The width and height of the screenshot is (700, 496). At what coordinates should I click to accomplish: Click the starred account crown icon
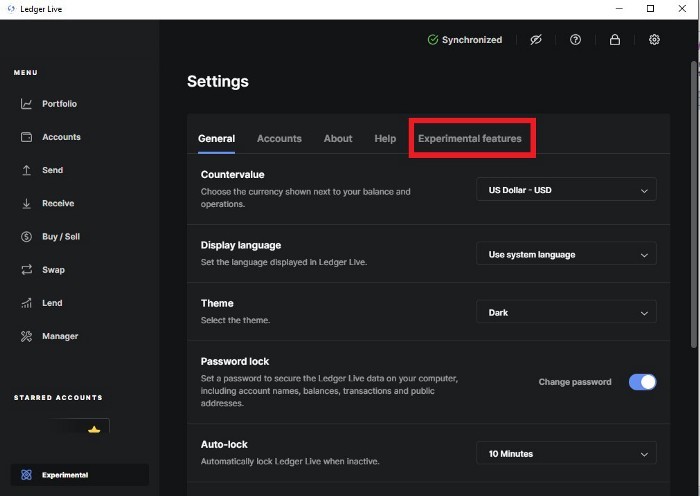[94, 430]
